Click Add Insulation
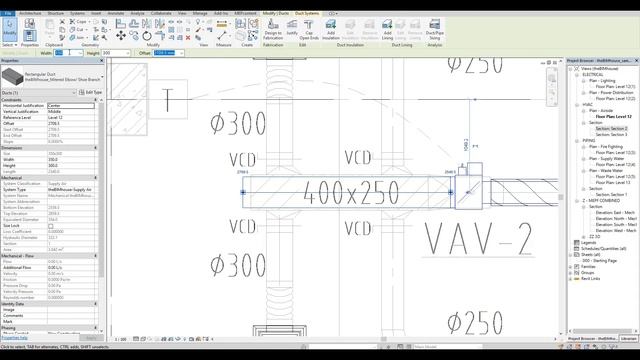The height and width of the screenshot is (360, 640). 331,29
